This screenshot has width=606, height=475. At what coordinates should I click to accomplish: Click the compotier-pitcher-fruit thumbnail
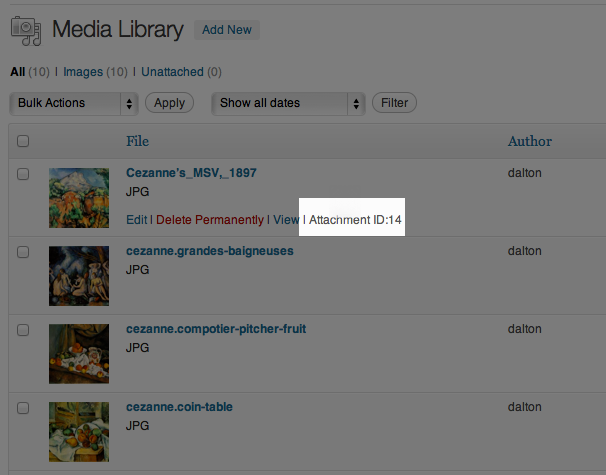[79, 353]
